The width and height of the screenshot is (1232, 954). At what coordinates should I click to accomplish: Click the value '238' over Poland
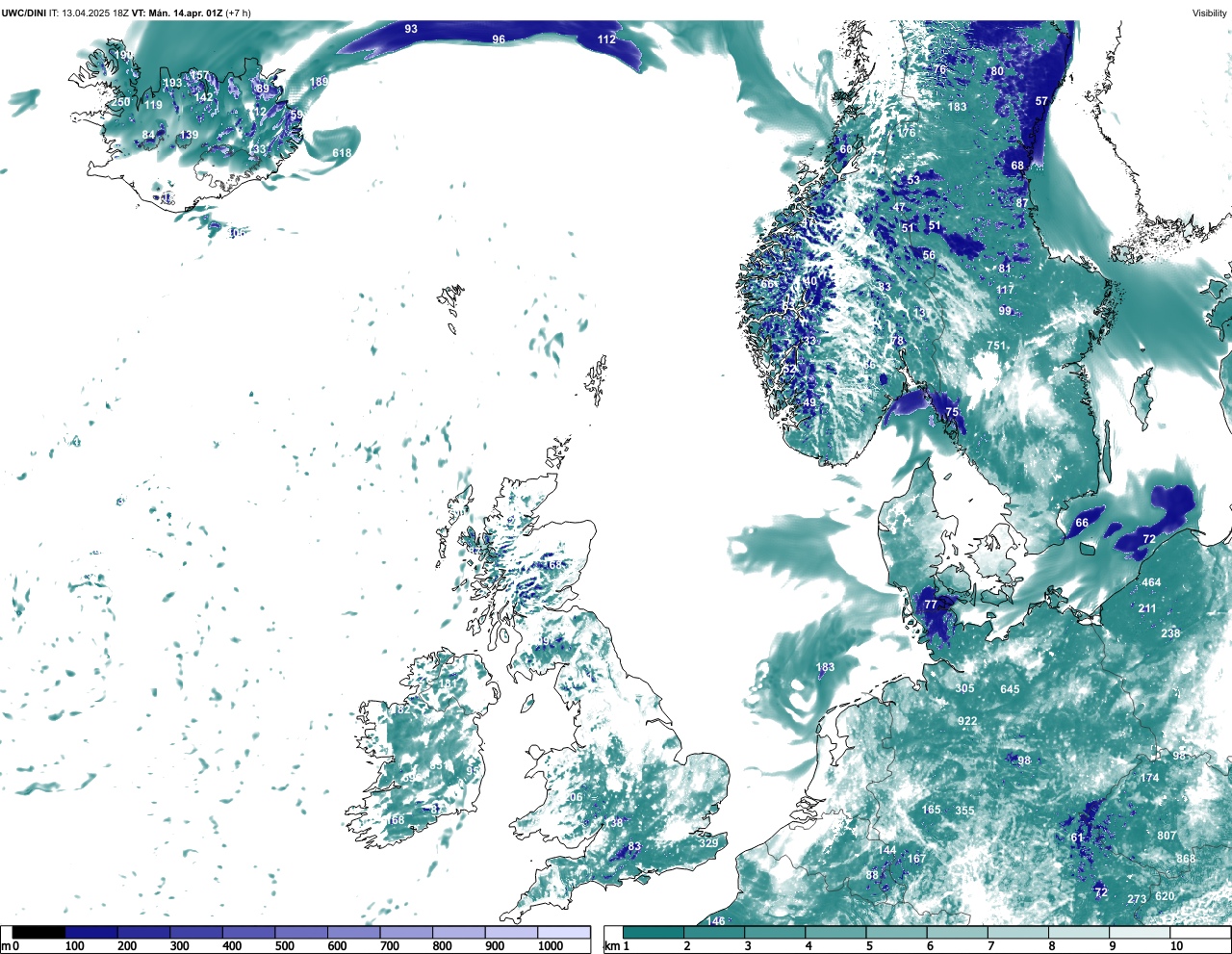(1170, 633)
